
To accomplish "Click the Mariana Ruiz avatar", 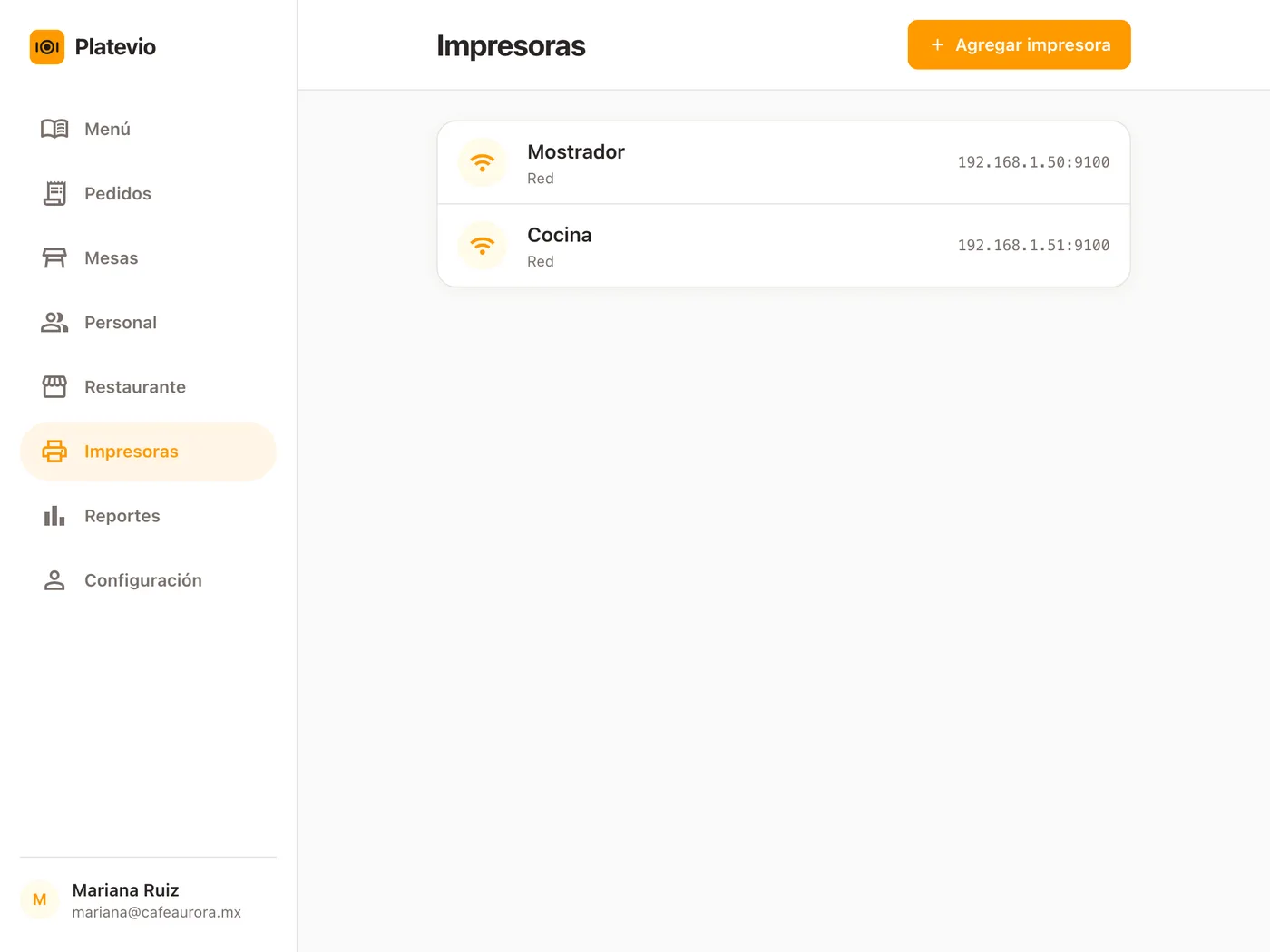I will pyautogui.click(x=40, y=899).
